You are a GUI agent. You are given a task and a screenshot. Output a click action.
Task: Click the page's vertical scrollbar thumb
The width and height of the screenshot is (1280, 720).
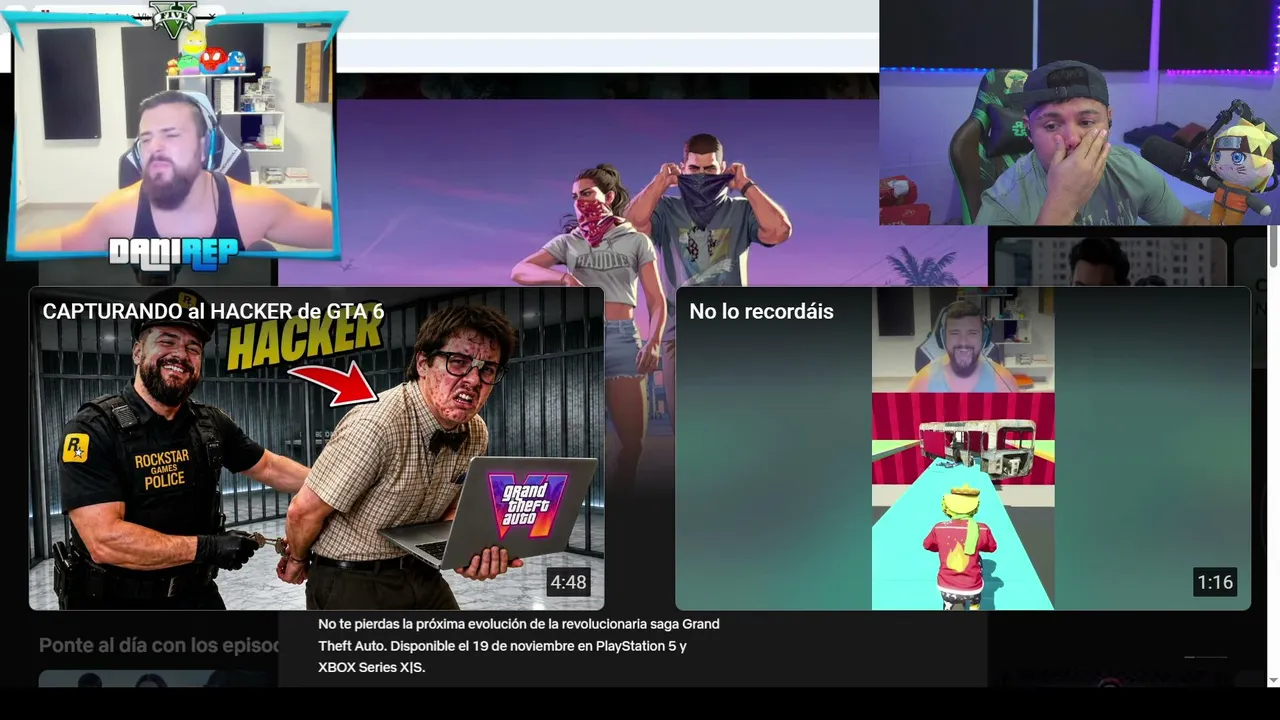1273,246
